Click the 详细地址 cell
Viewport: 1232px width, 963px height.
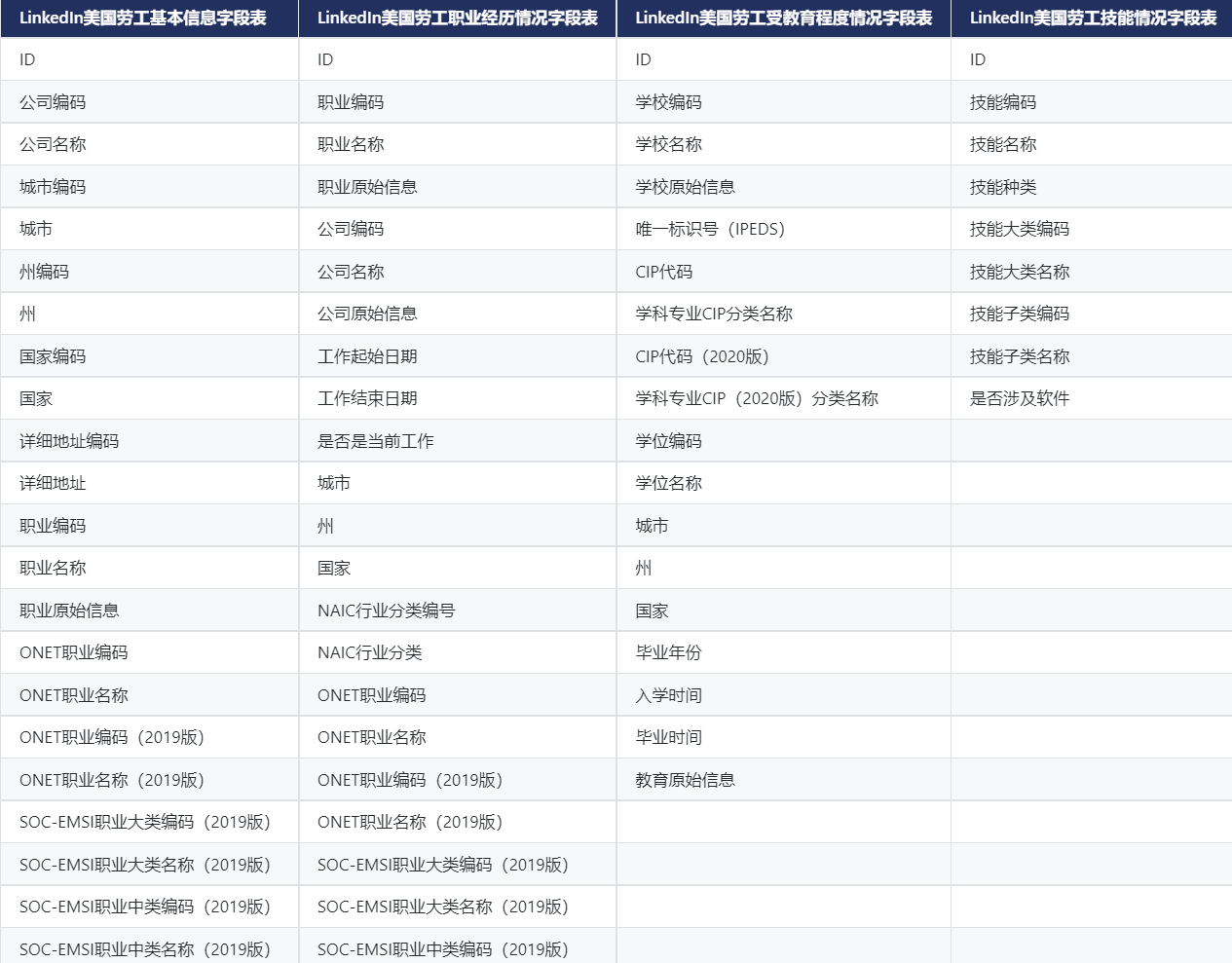pyautogui.click(x=149, y=483)
